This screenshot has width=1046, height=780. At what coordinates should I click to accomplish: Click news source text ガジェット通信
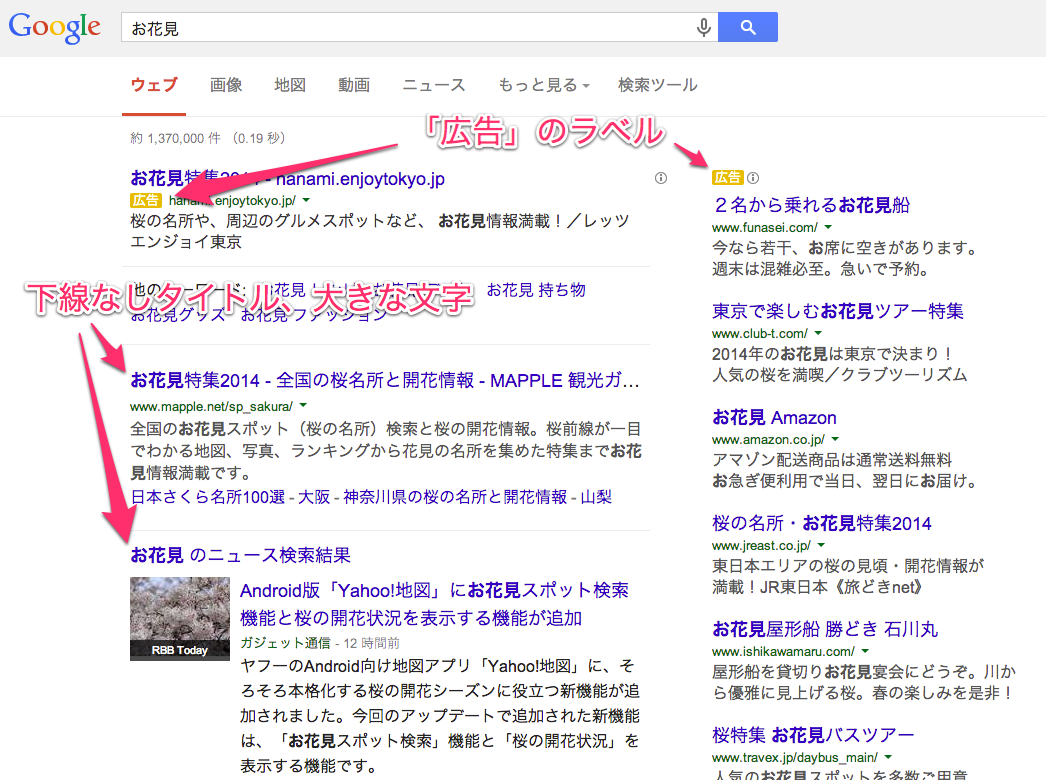tap(285, 643)
